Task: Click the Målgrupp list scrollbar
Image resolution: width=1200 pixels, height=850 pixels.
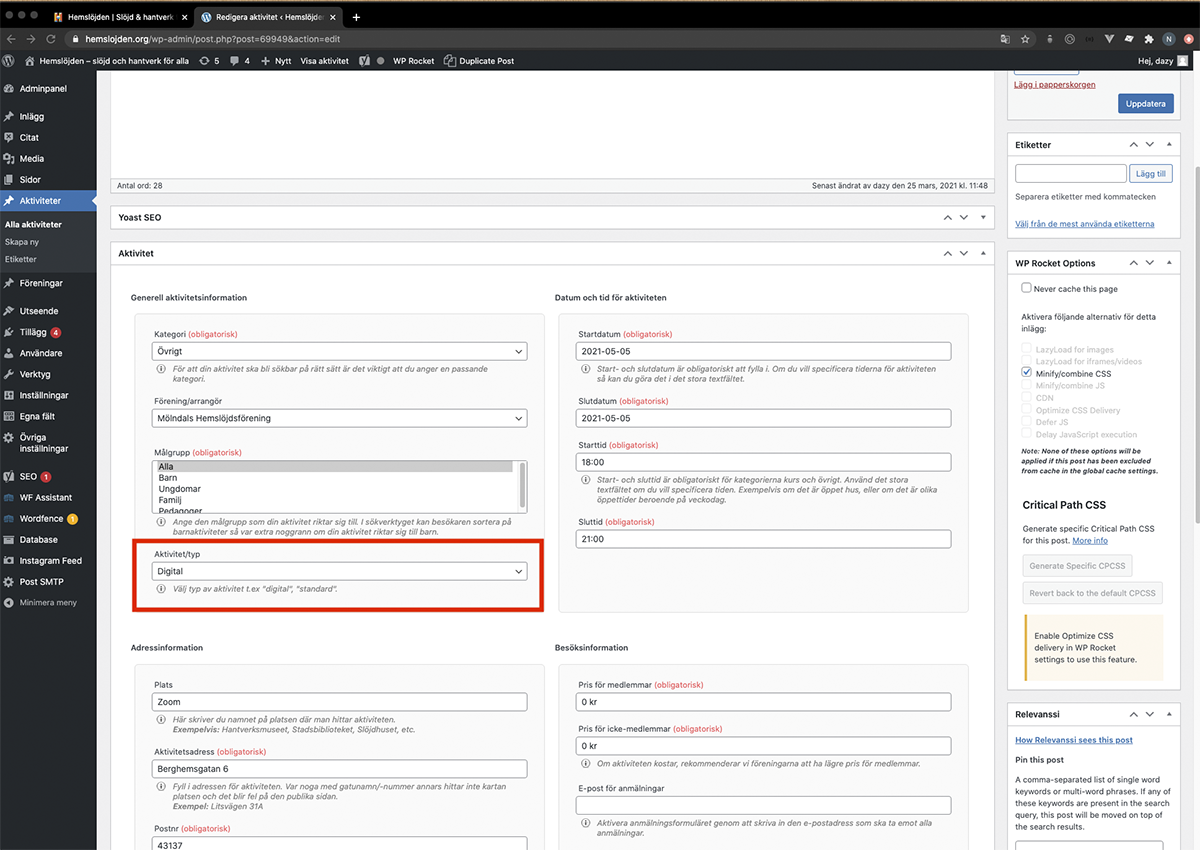Action: click(522, 485)
